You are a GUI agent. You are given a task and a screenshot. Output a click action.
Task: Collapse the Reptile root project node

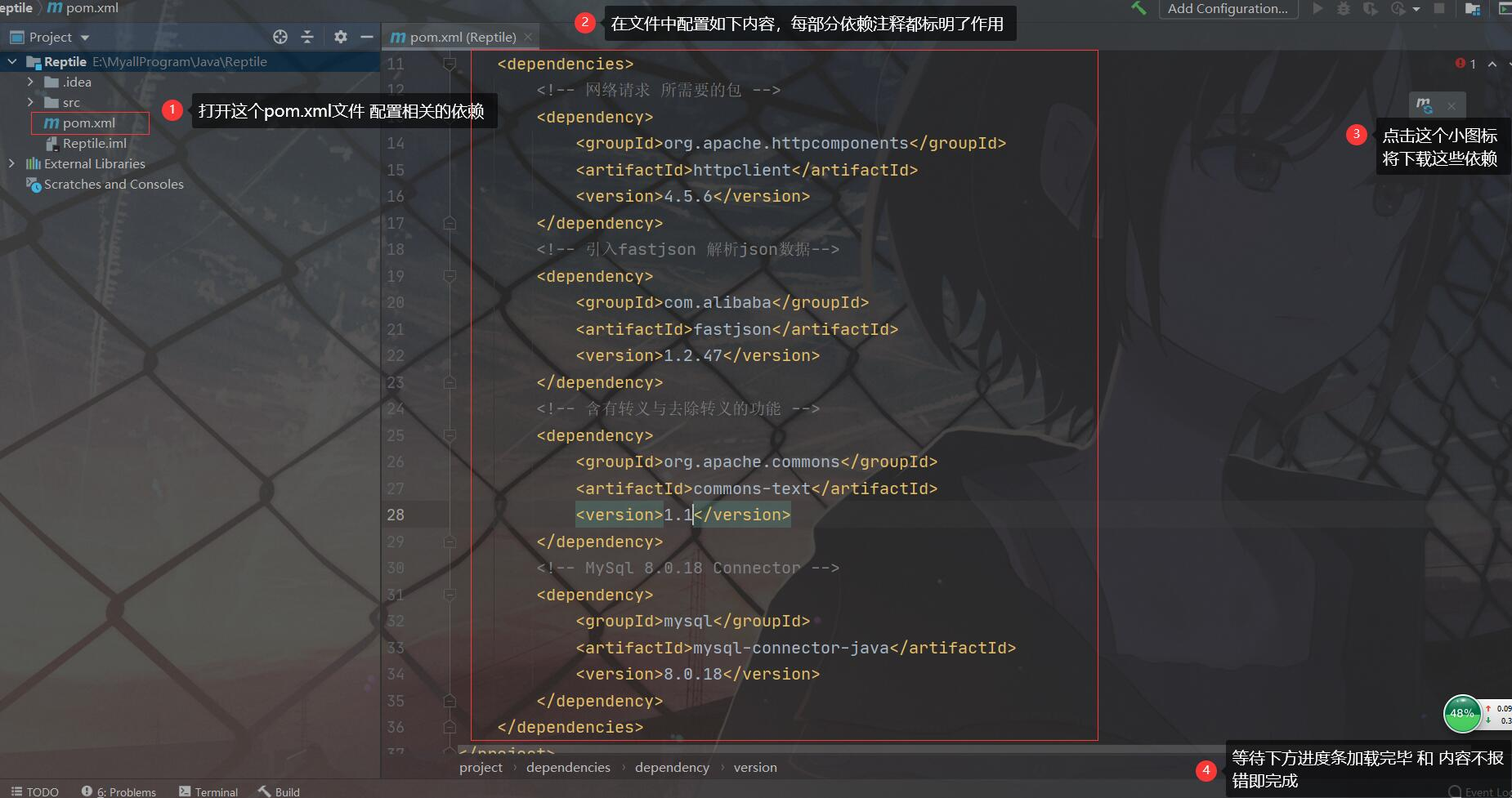pos(12,61)
